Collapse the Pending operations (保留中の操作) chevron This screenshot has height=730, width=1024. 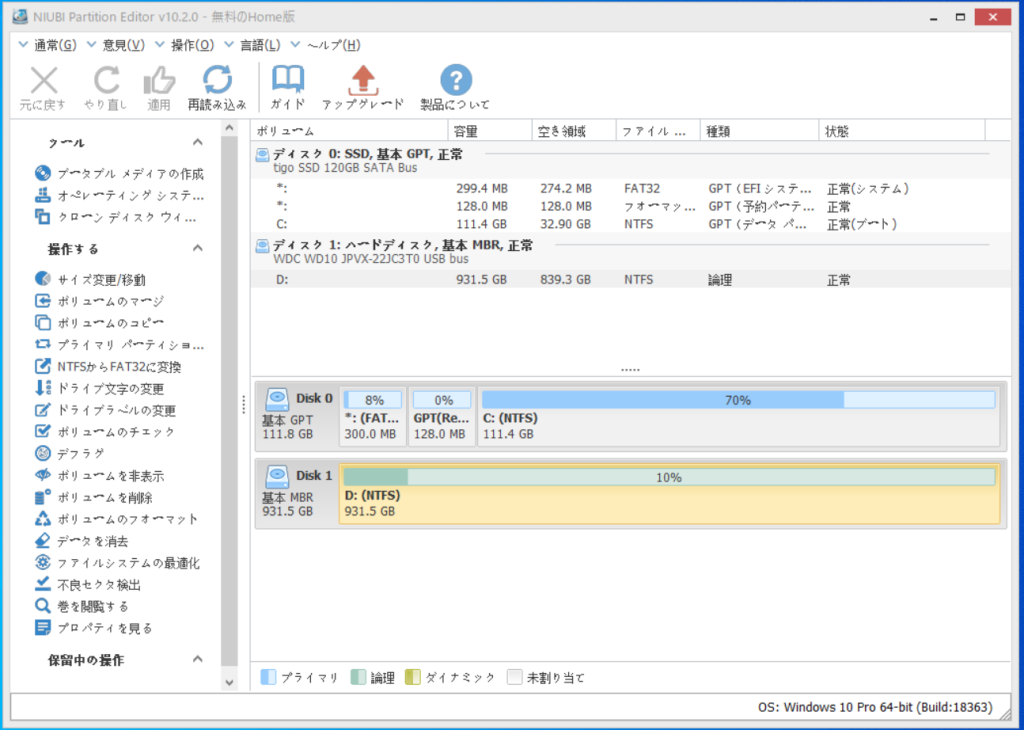[x=197, y=659]
